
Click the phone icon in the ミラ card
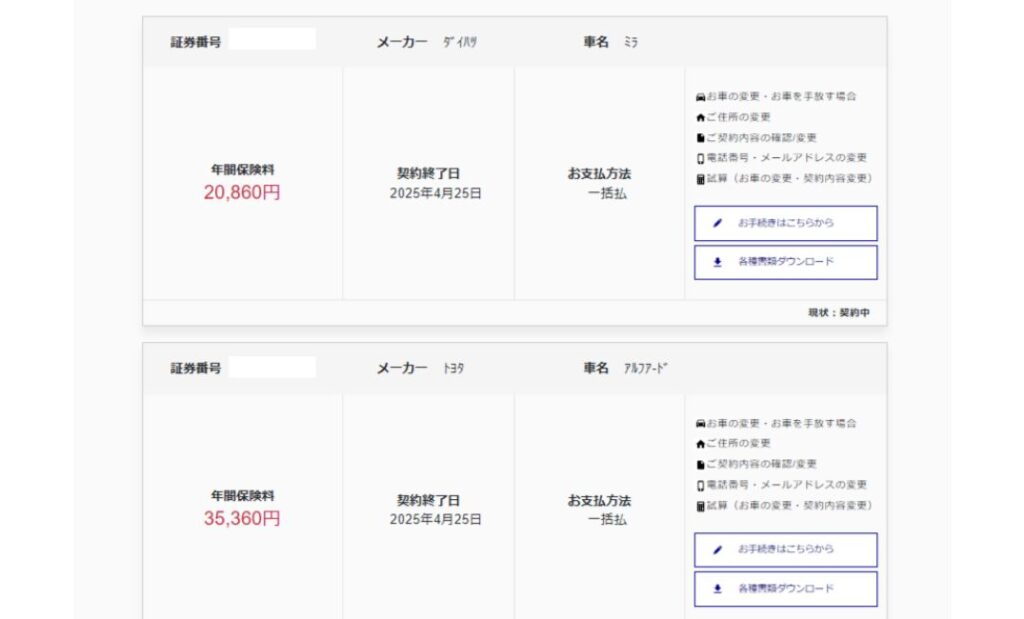pyautogui.click(x=700, y=158)
